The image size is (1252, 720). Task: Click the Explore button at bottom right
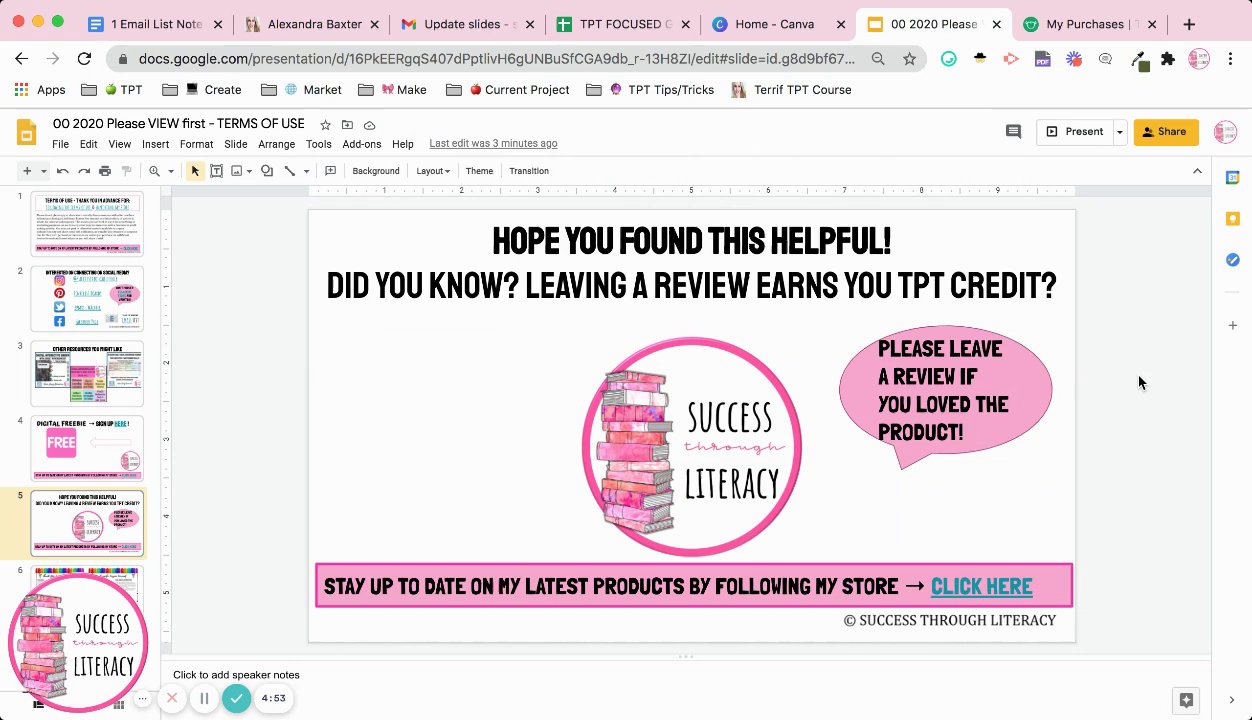point(1186,699)
